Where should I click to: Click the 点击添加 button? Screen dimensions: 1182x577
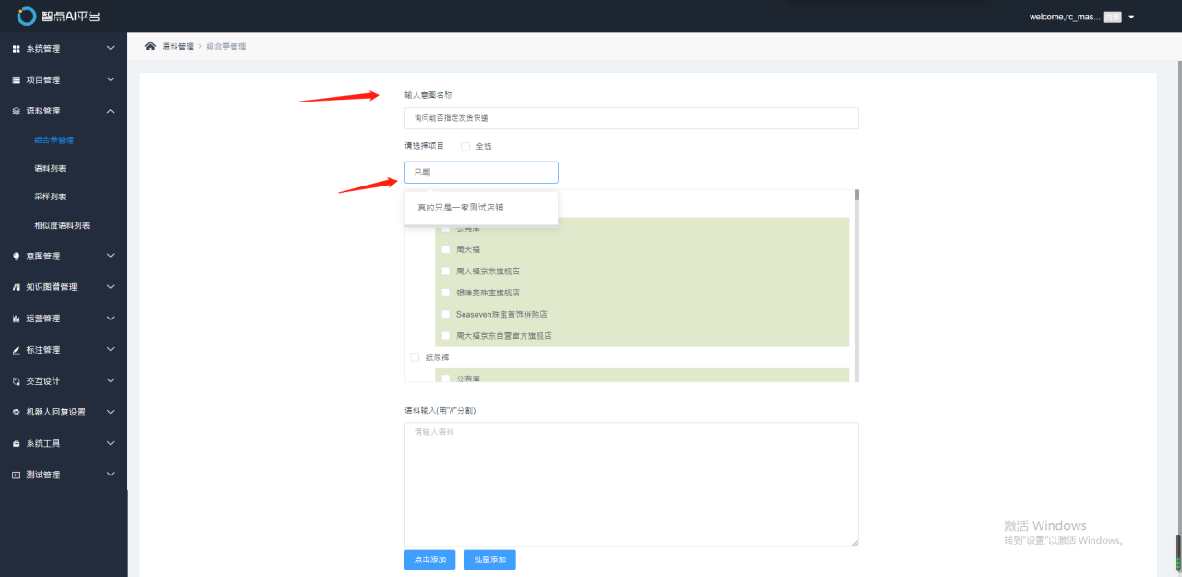pyautogui.click(x=430, y=560)
